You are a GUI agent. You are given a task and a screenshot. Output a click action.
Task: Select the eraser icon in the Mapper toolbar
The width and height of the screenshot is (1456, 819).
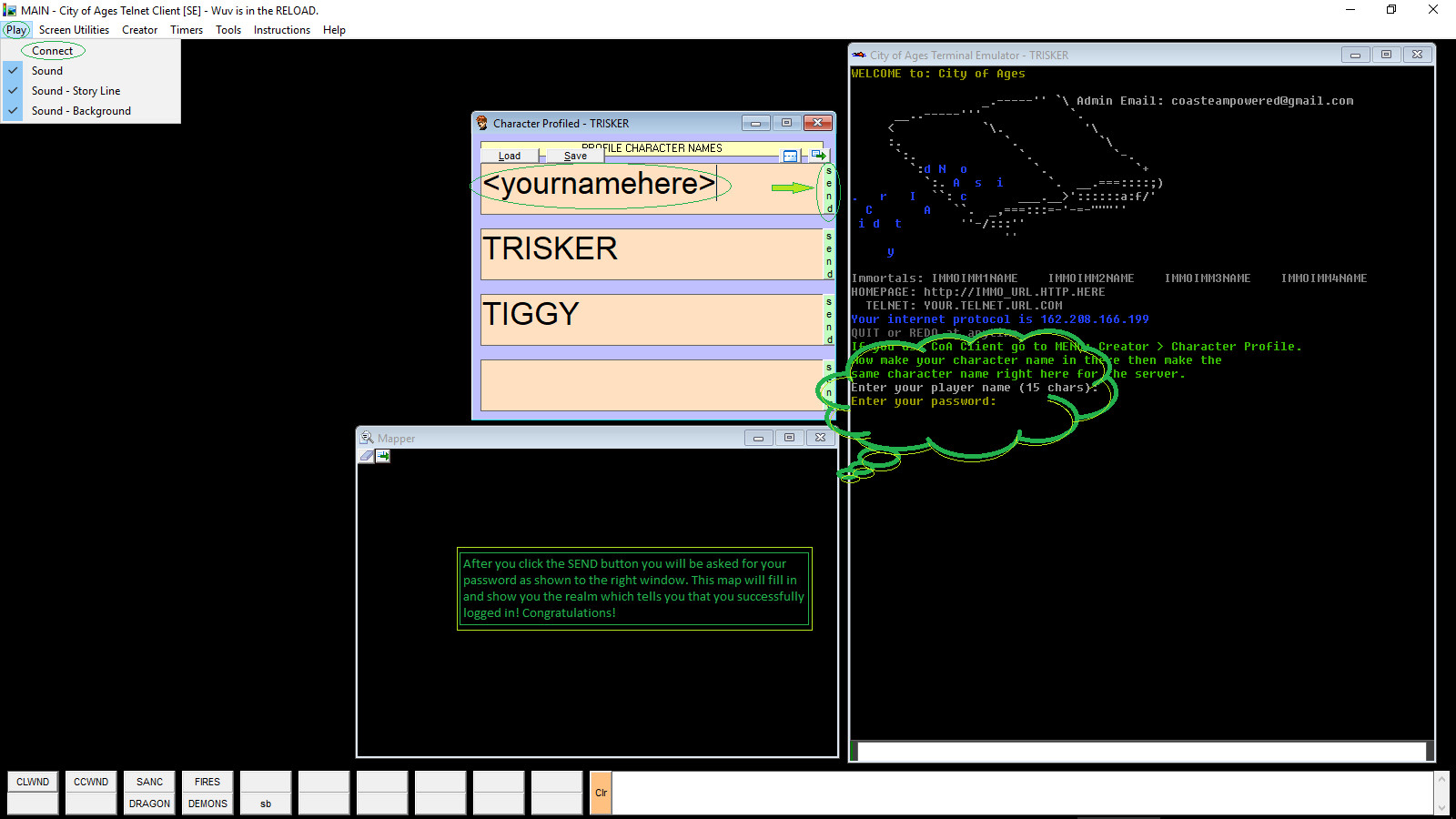pyautogui.click(x=367, y=456)
